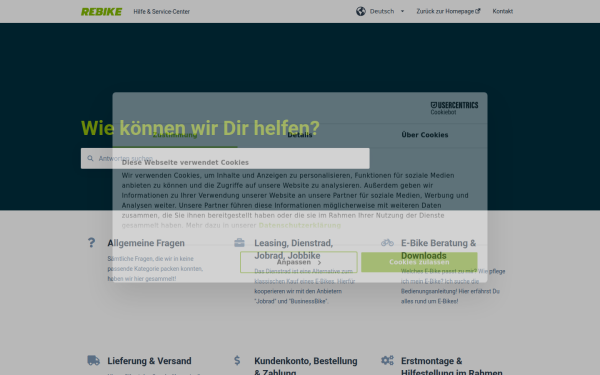Click the Anpassen button

[x=298, y=262]
